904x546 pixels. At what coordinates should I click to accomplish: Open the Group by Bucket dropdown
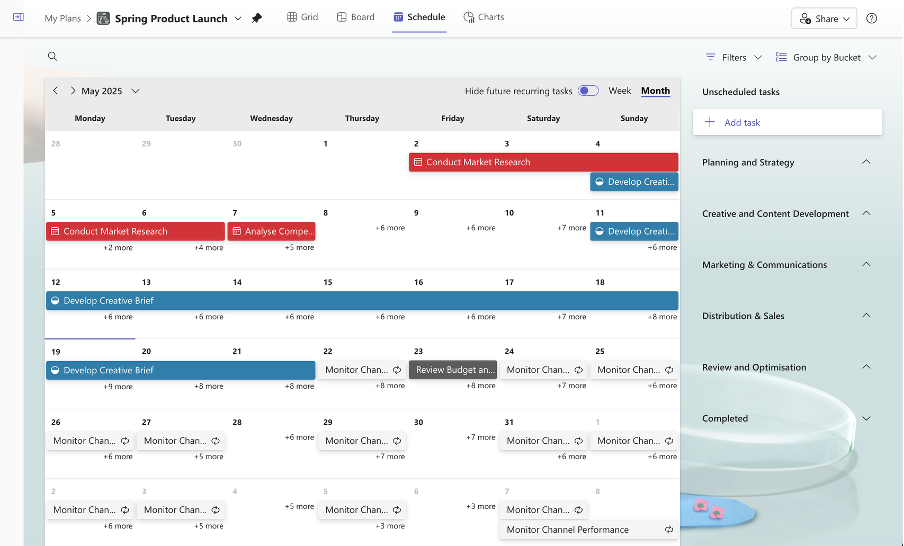tap(826, 58)
